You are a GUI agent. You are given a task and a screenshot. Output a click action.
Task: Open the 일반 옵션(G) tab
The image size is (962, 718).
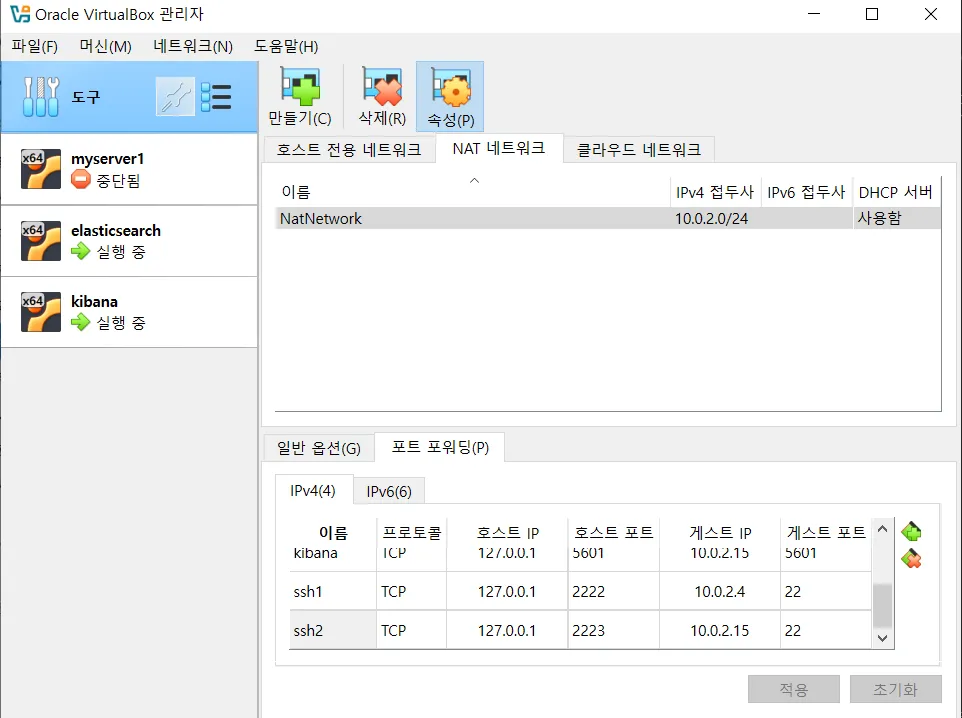click(318, 447)
